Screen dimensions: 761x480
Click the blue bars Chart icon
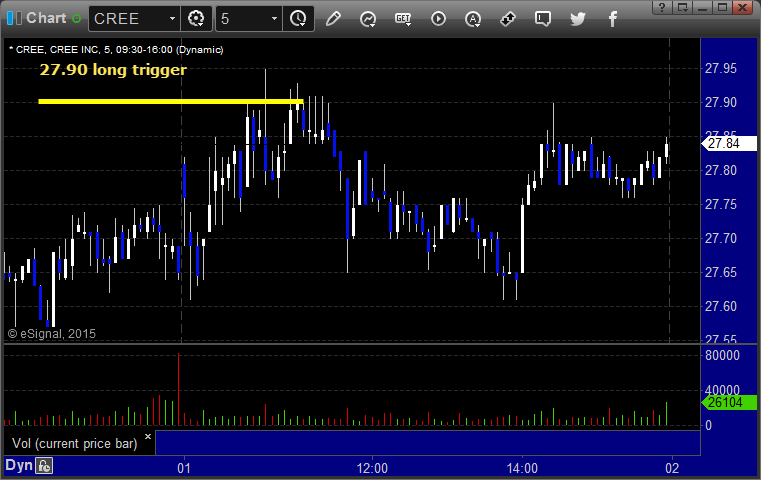coord(14,18)
